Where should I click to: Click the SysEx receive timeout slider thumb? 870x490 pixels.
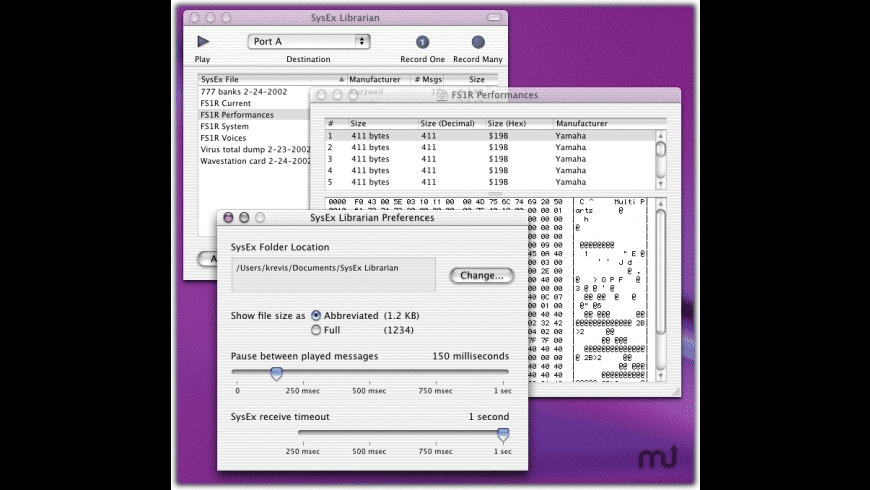pos(503,435)
